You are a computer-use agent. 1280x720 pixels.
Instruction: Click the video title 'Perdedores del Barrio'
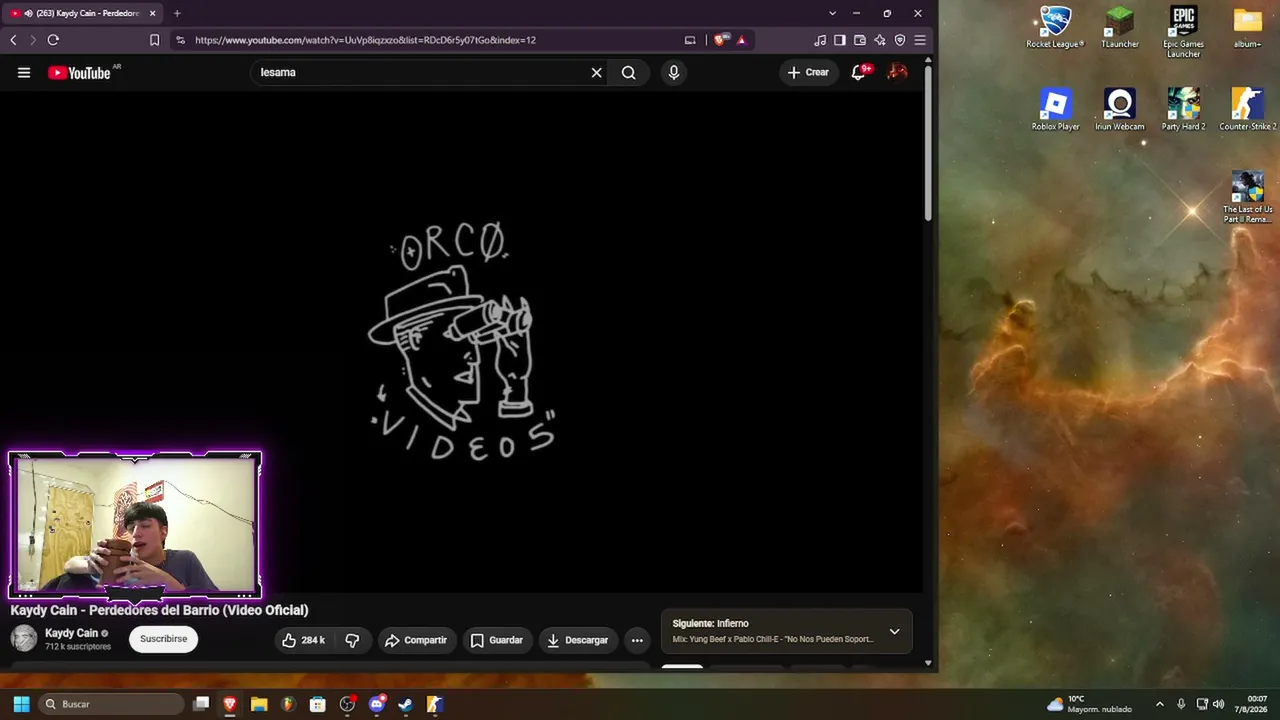coord(159,610)
